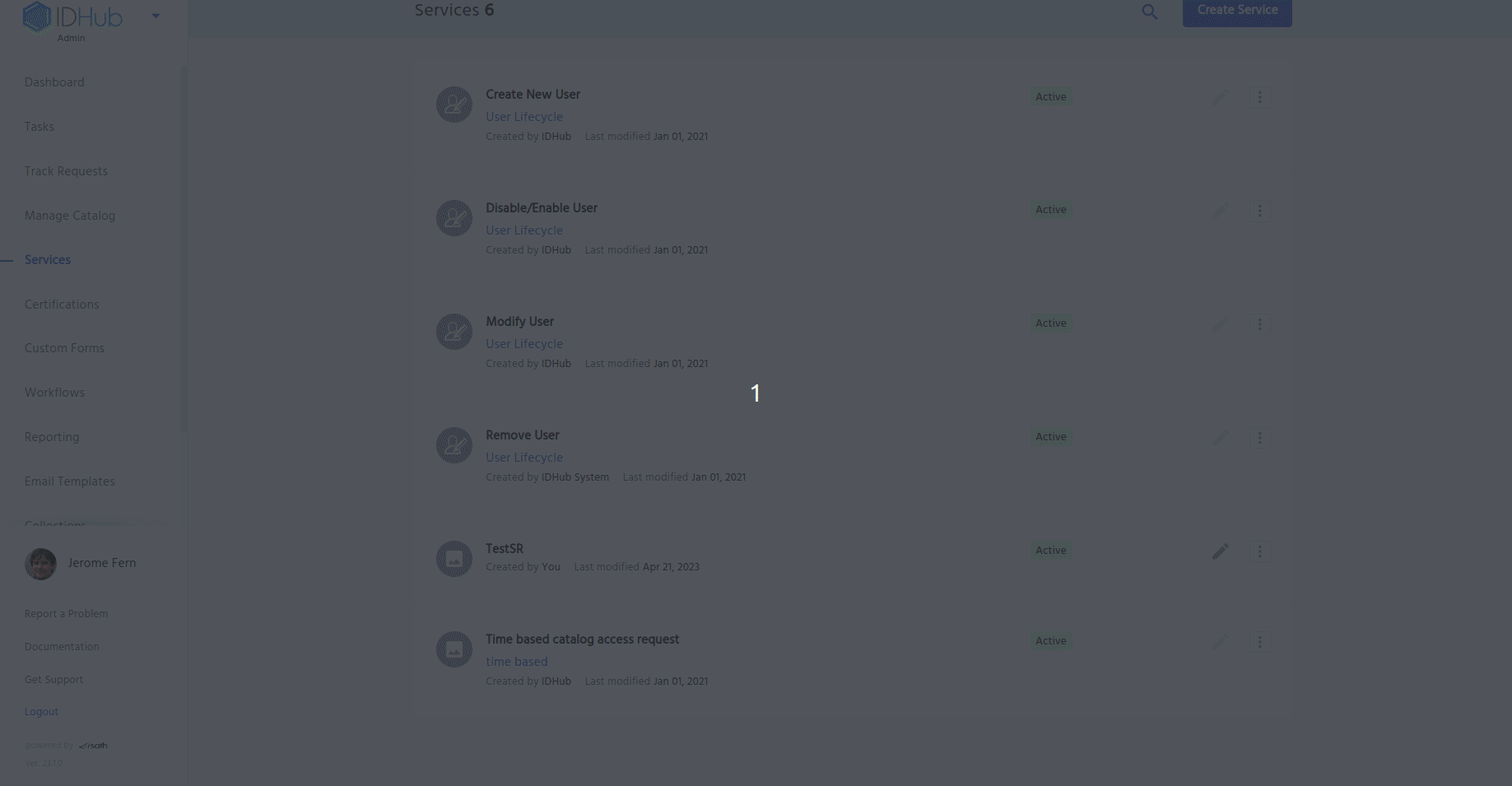Select Certifications in the sidebar

(62, 305)
